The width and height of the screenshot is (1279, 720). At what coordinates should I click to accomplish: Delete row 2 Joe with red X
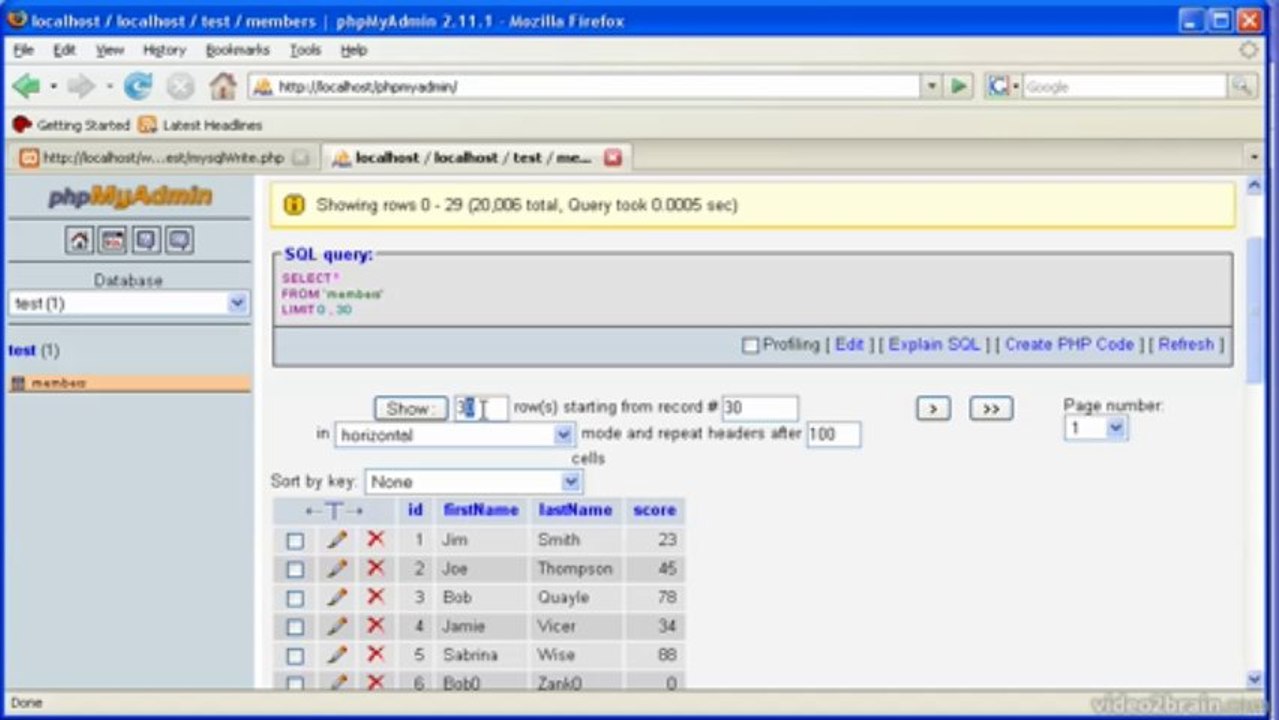[x=376, y=568]
